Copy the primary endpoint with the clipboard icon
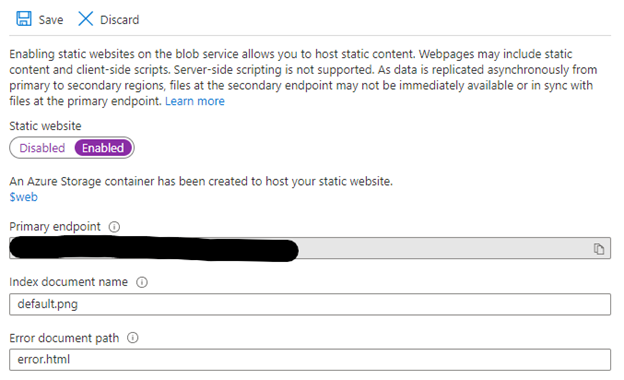The image size is (624, 380). (x=599, y=249)
